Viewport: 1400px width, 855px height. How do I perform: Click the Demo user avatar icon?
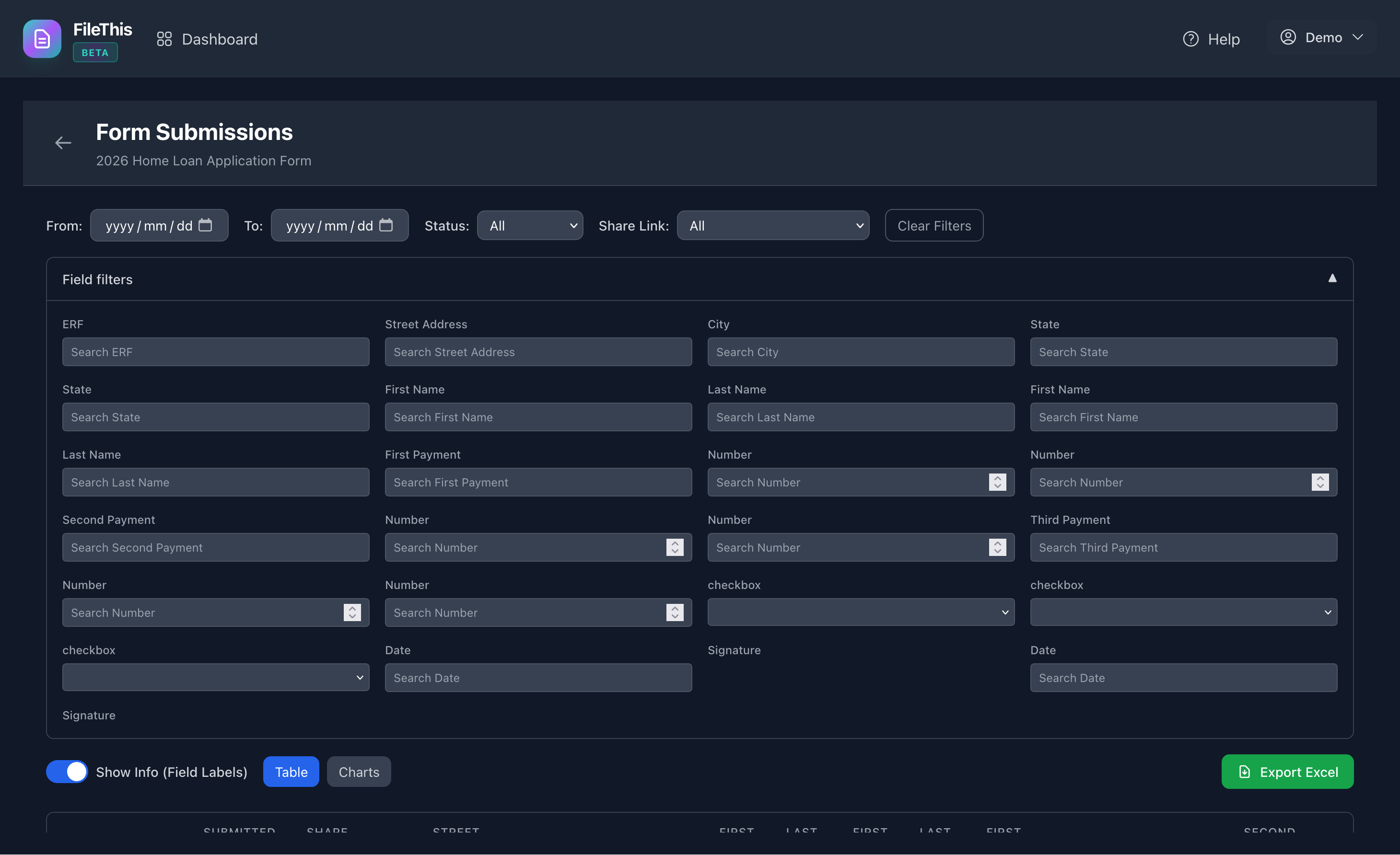point(1288,37)
